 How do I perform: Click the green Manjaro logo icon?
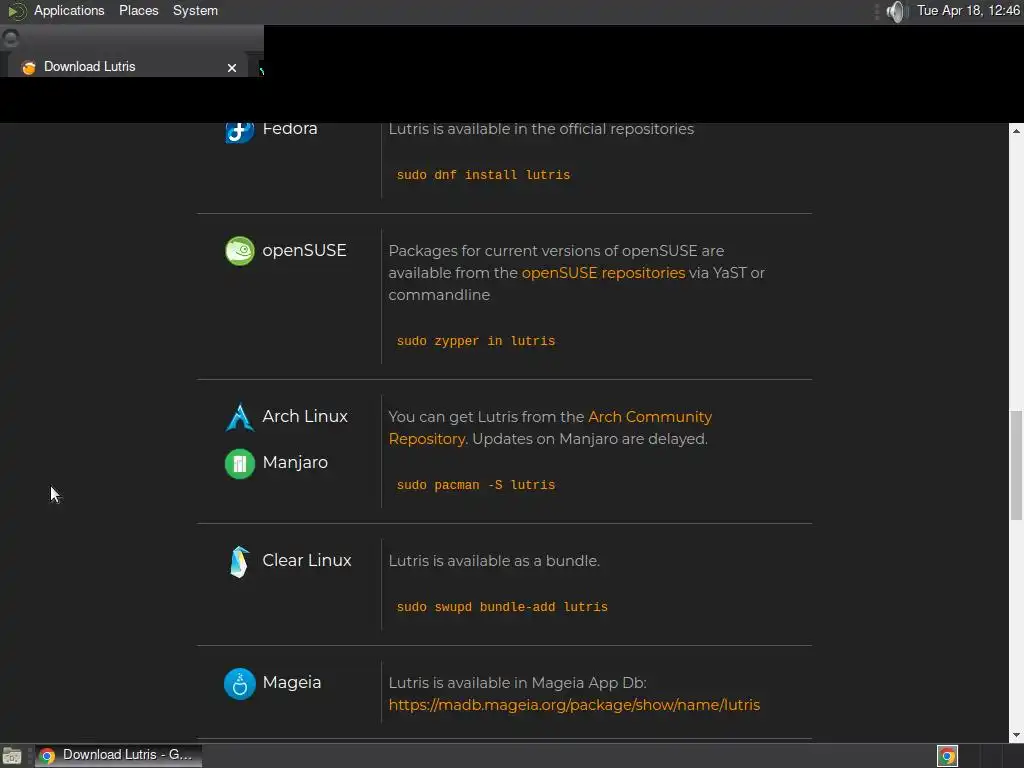[240, 464]
